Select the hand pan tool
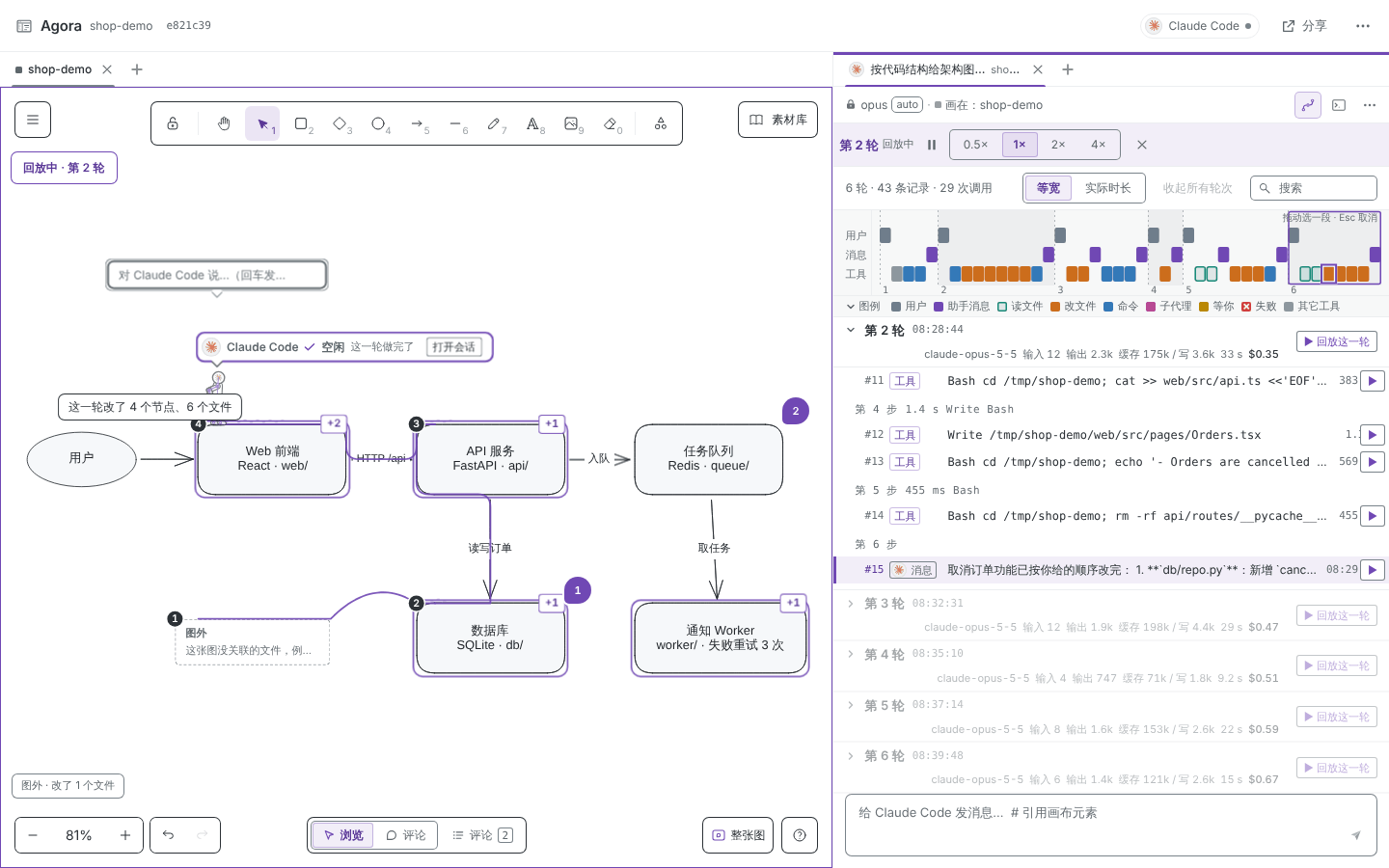 click(x=224, y=123)
